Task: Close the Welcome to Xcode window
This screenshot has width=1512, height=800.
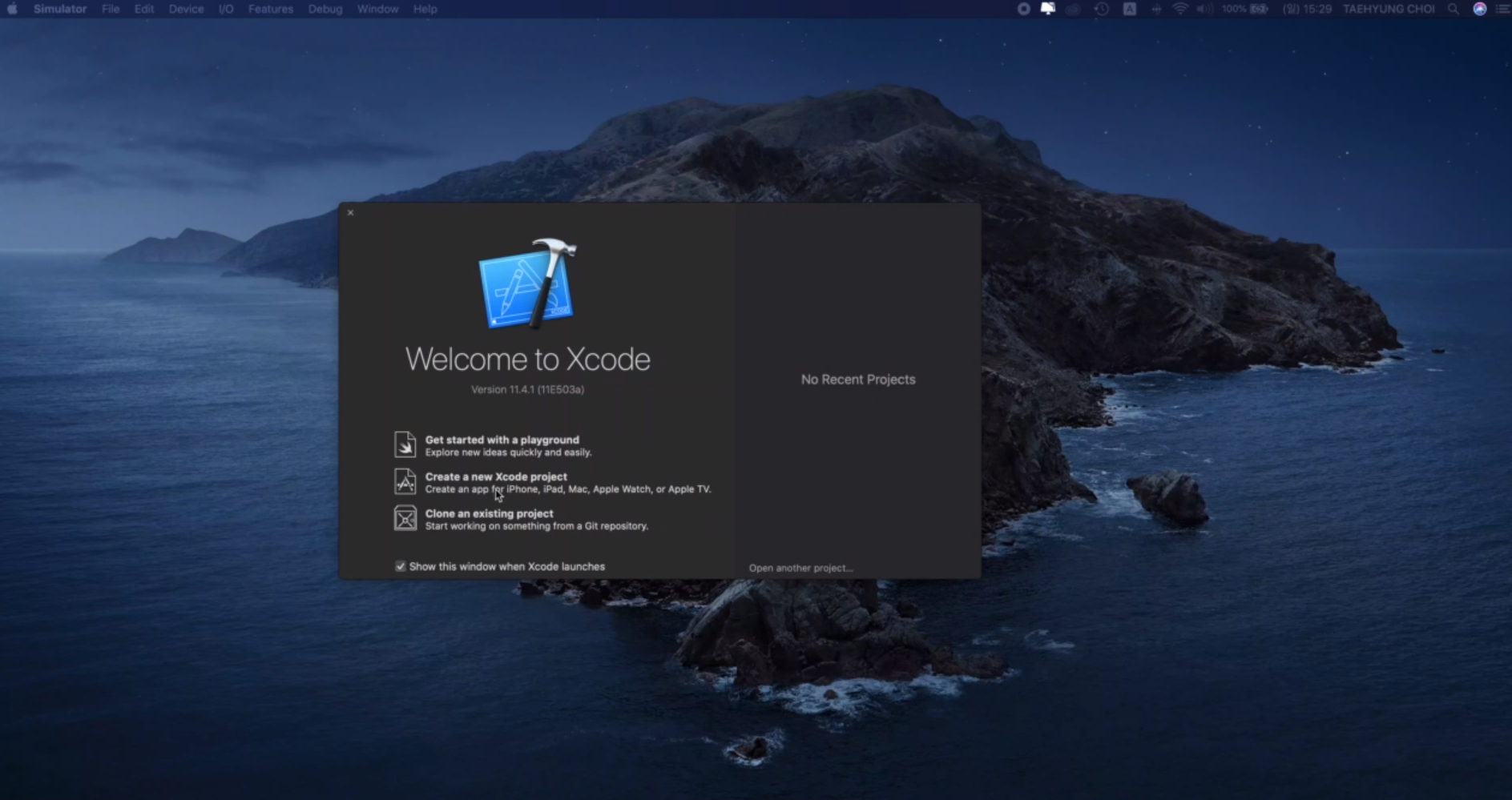Action: tap(350, 212)
